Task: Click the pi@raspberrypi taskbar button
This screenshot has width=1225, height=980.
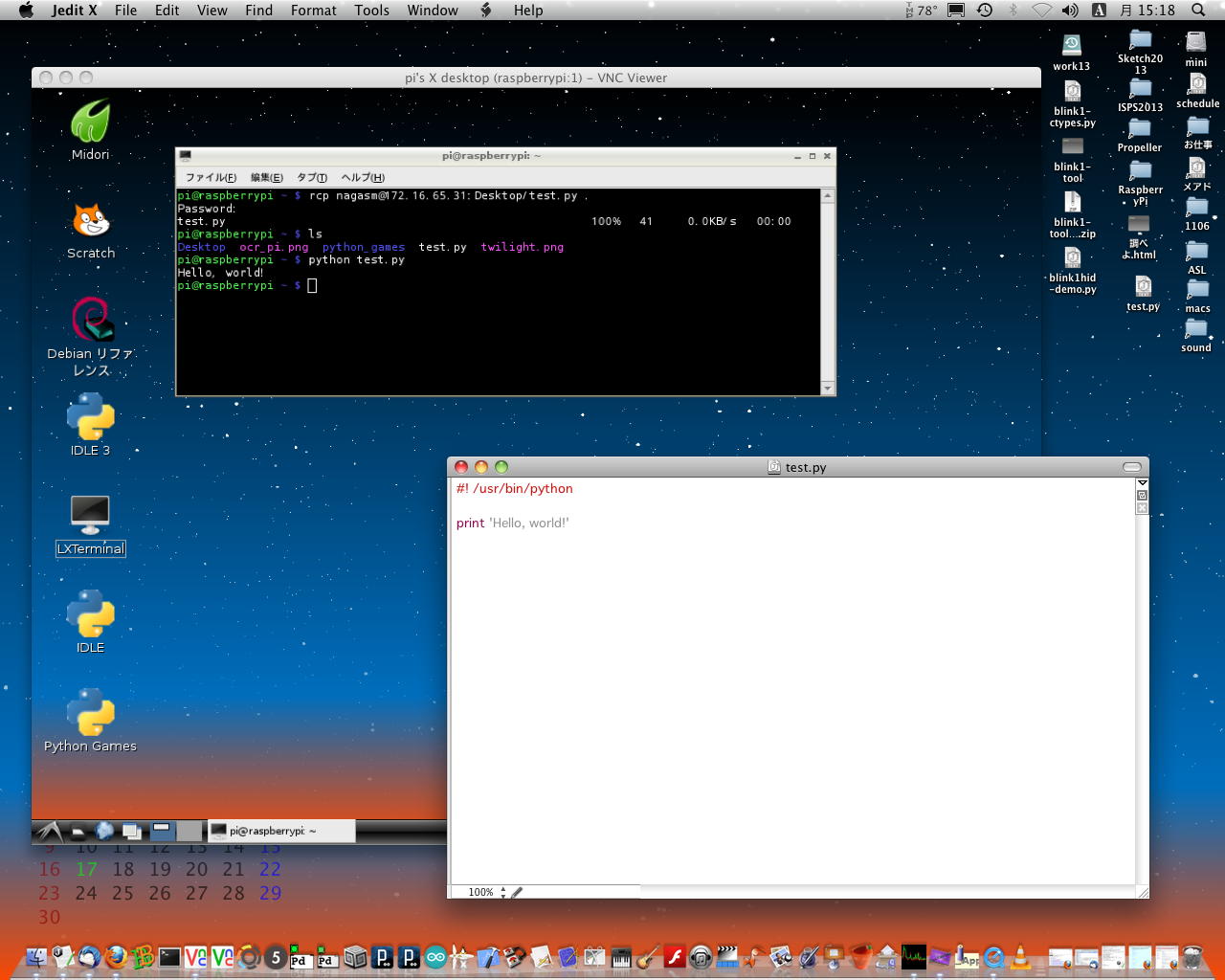Action: click(281, 831)
